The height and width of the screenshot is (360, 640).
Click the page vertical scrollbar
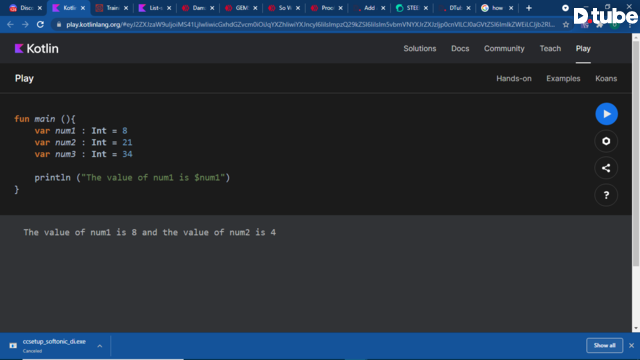pos(636,153)
